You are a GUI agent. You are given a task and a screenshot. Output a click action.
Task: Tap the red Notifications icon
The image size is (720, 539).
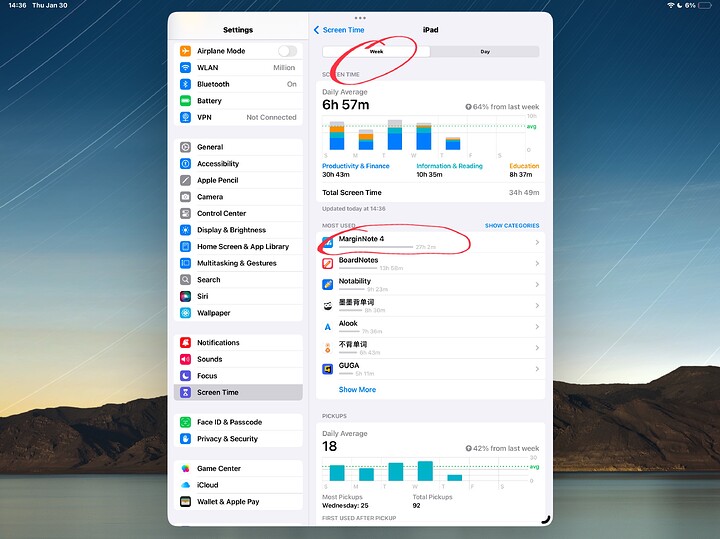pos(185,342)
